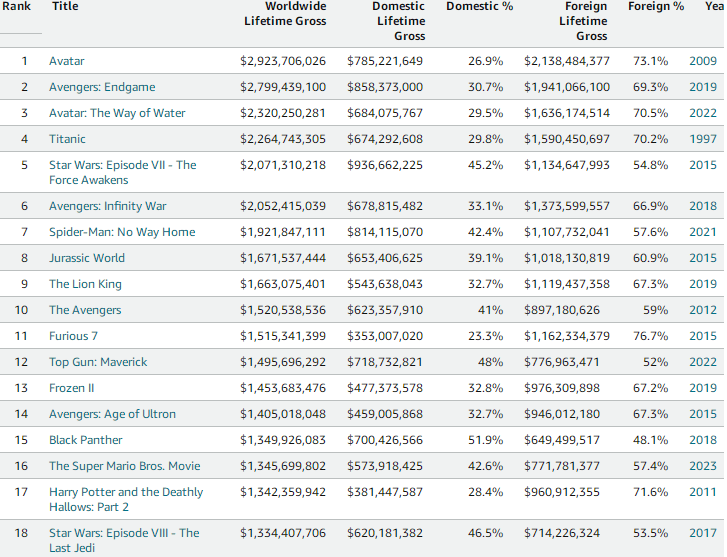Click the Title column header
This screenshot has width=727, height=557.
pyautogui.click(x=64, y=6)
